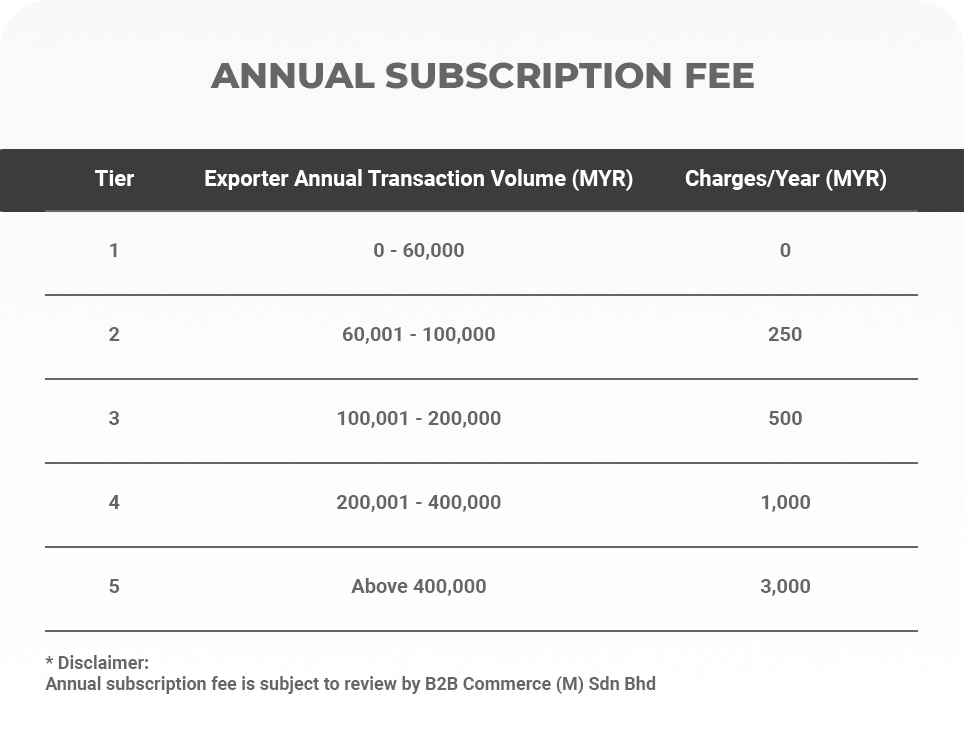Select the 500 charge value
Screen dimensions: 964x742
[785, 419]
